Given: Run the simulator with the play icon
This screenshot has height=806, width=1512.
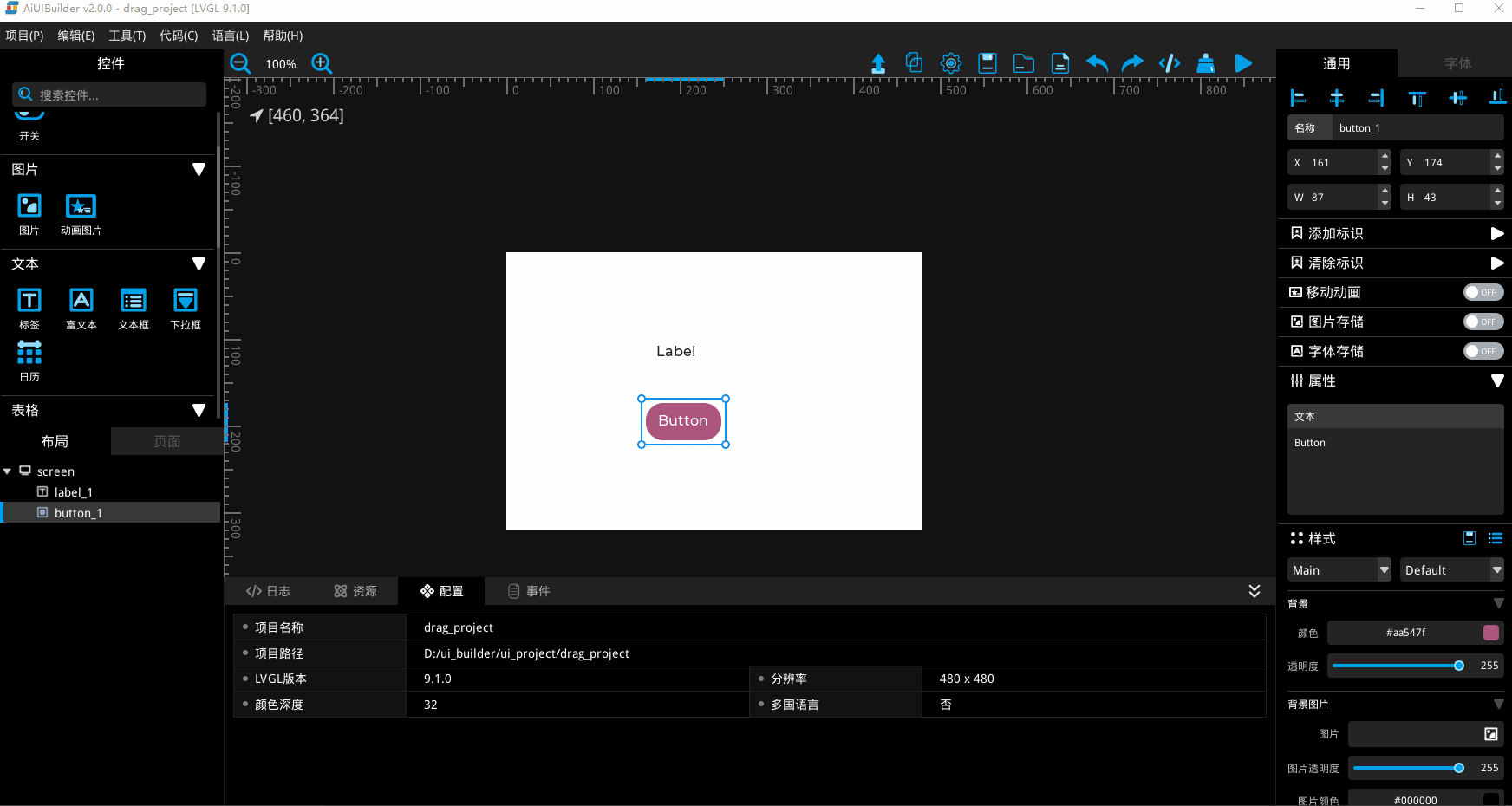Looking at the screenshot, I should pyautogui.click(x=1242, y=63).
